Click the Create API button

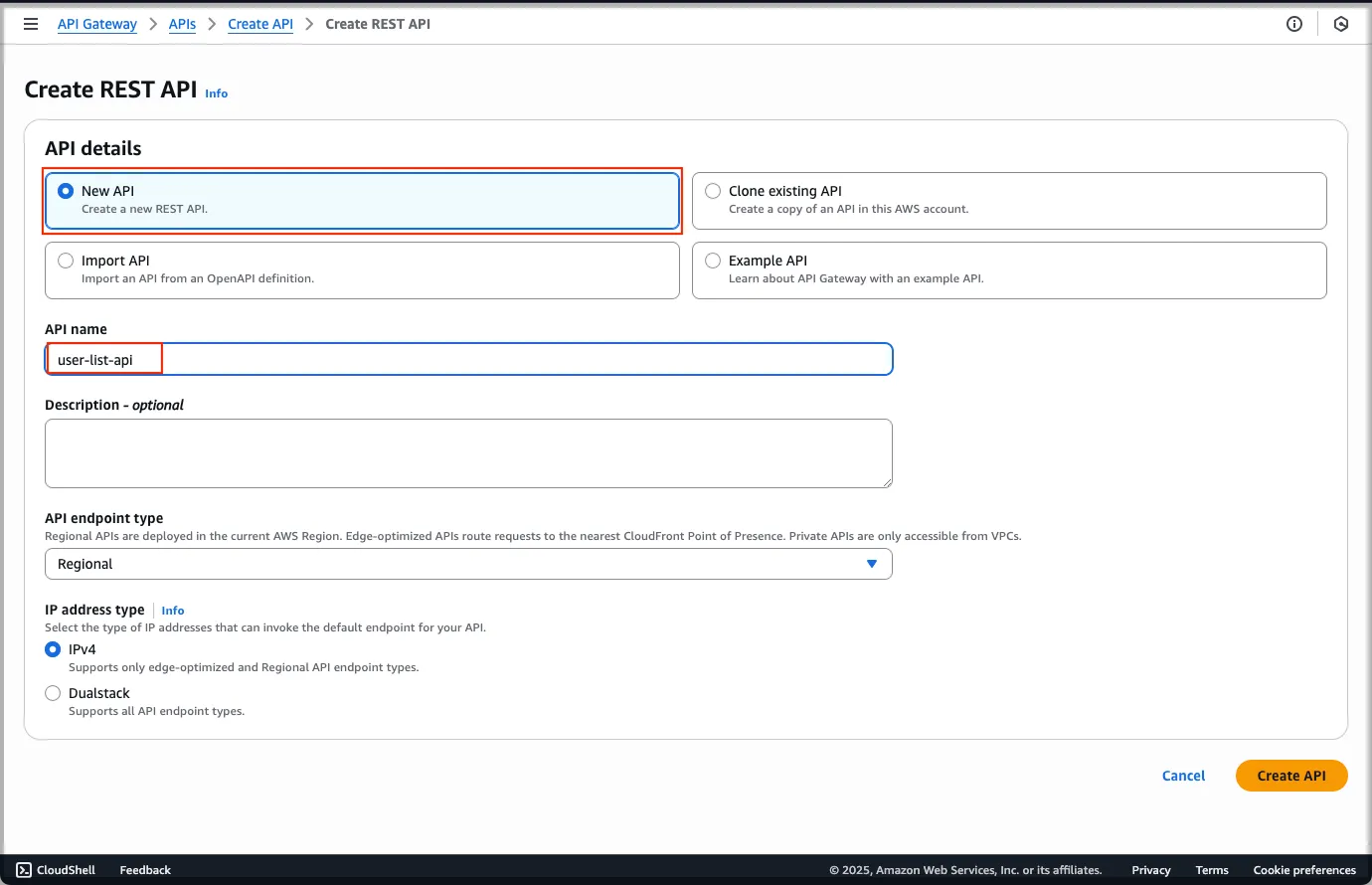click(x=1290, y=776)
